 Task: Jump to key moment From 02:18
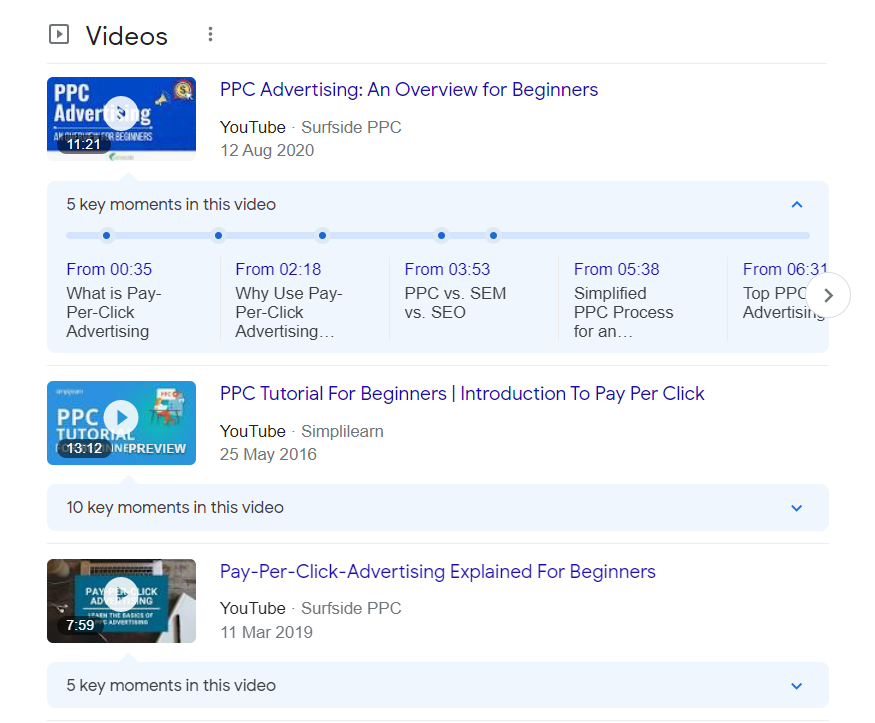(278, 269)
